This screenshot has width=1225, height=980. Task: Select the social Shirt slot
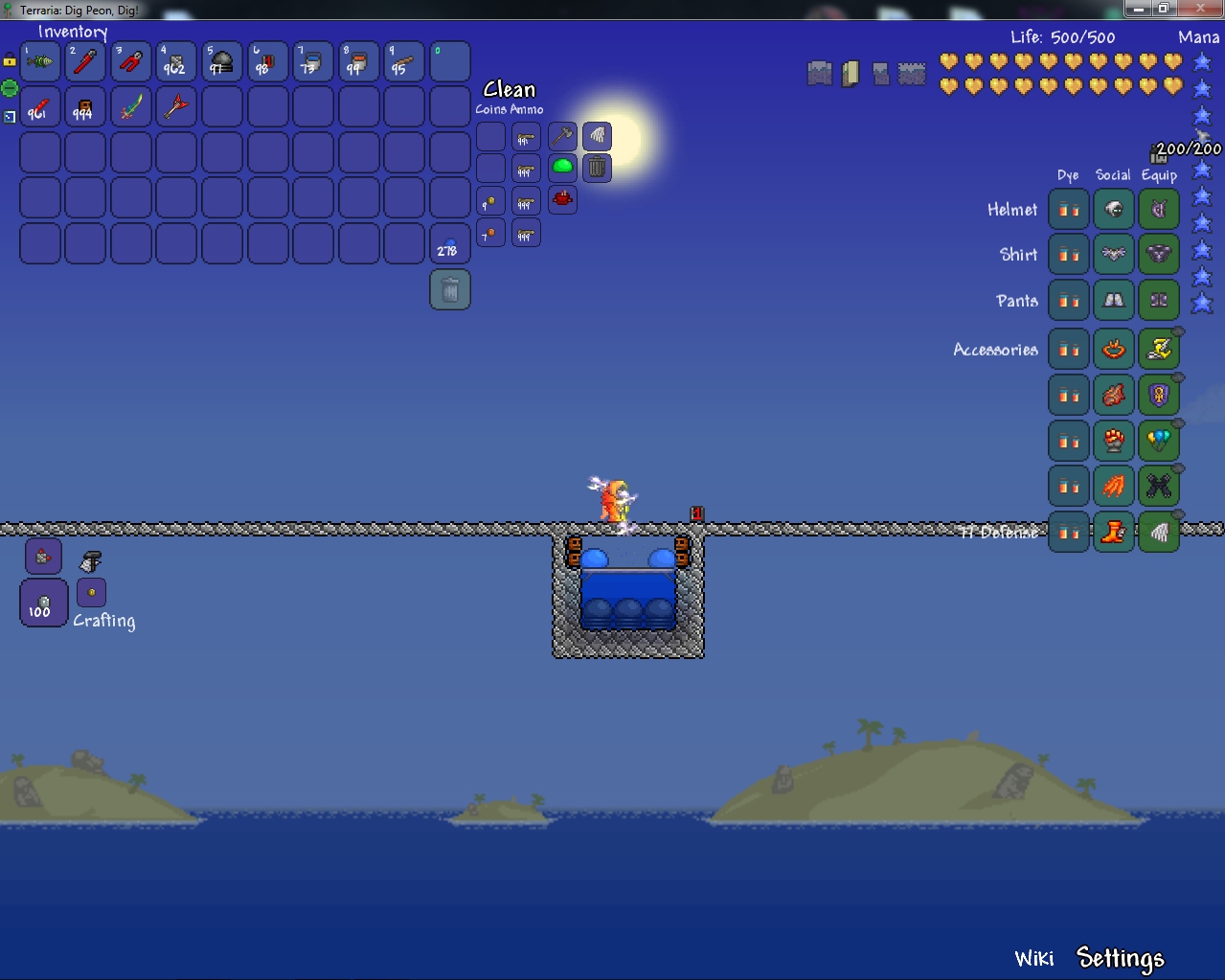point(1114,254)
